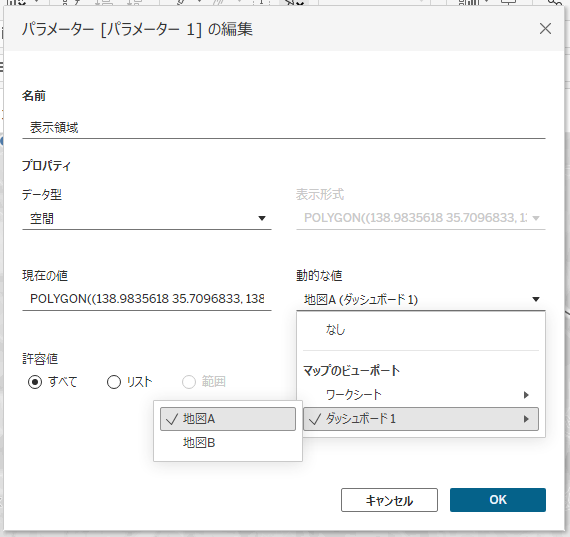The image size is (570, 537).
Task: Select 地図B in the submenu
Action: (228, 443)
